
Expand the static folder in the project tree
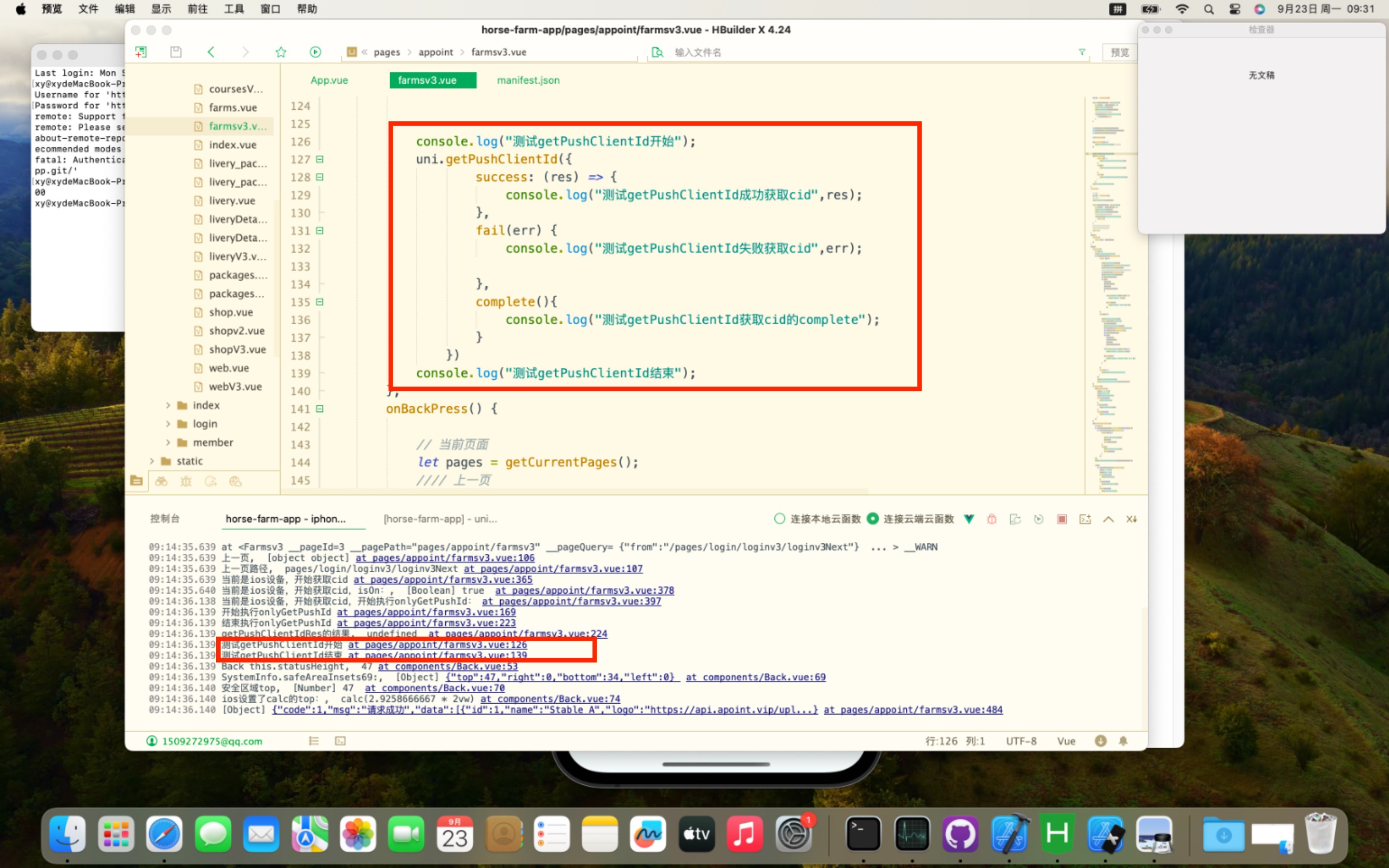[152, 461]
